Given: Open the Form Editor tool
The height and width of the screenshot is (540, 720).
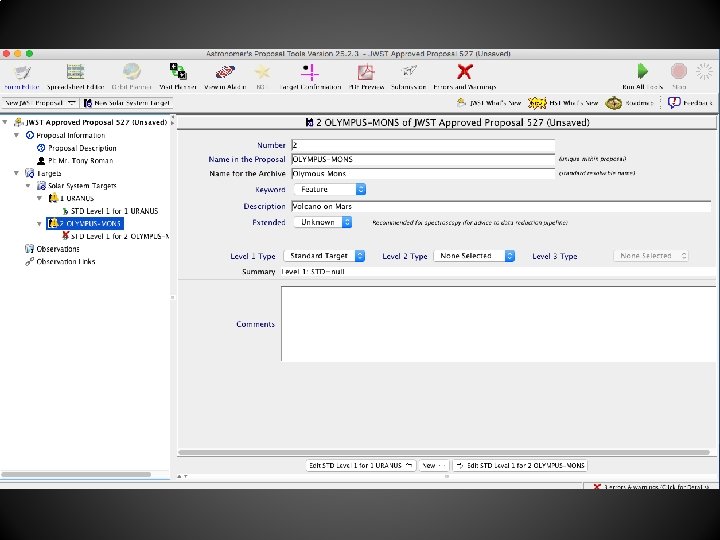Looking at the screenshot, I should pos(22,77).
